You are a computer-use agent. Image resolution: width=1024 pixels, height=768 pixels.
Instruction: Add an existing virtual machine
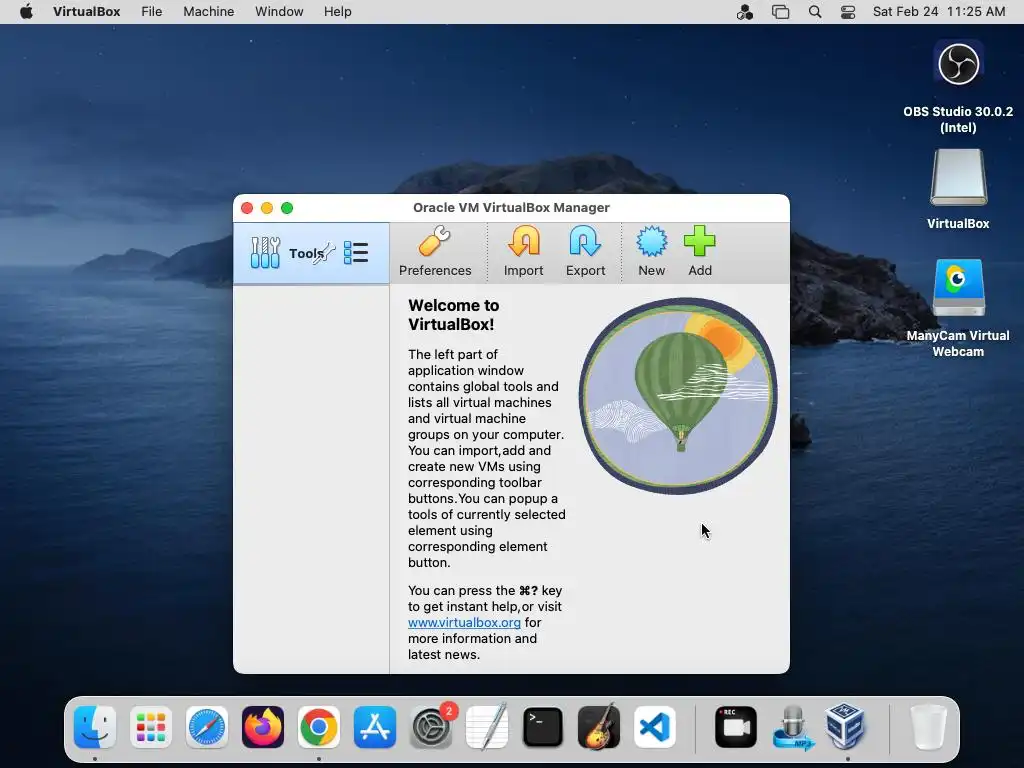(x=699, y=251)
